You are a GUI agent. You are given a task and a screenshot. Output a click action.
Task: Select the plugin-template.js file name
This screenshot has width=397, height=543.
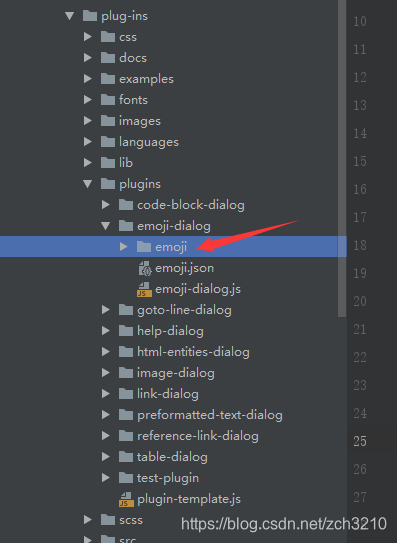click(189, 499)
